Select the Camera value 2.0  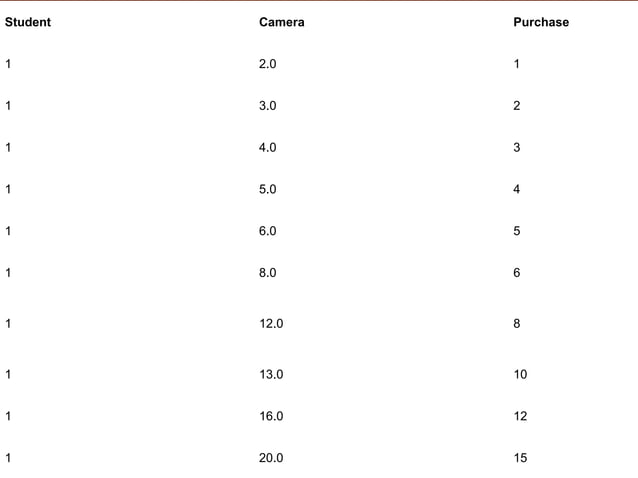pos(267,64)
